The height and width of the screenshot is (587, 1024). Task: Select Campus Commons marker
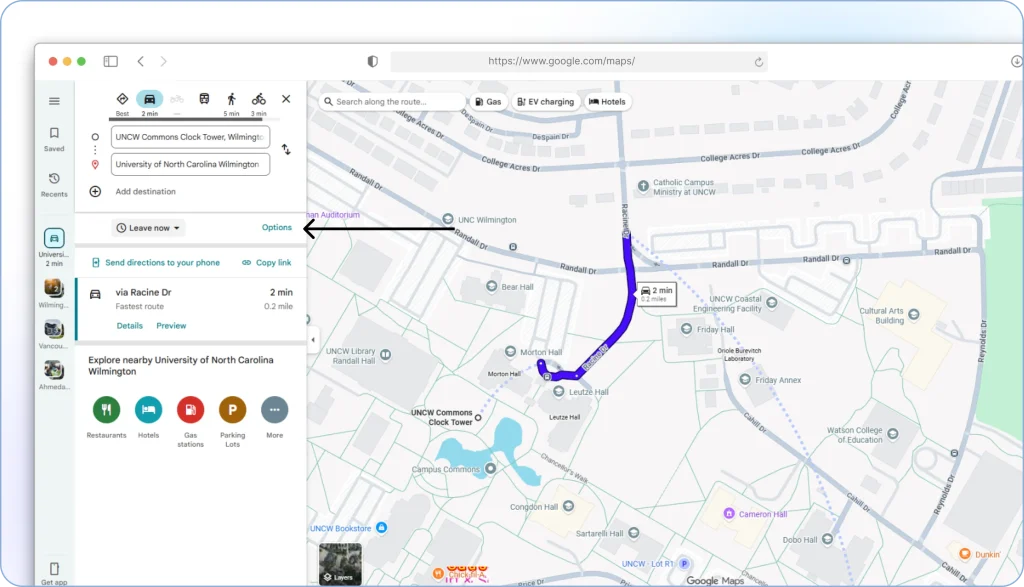490,468
